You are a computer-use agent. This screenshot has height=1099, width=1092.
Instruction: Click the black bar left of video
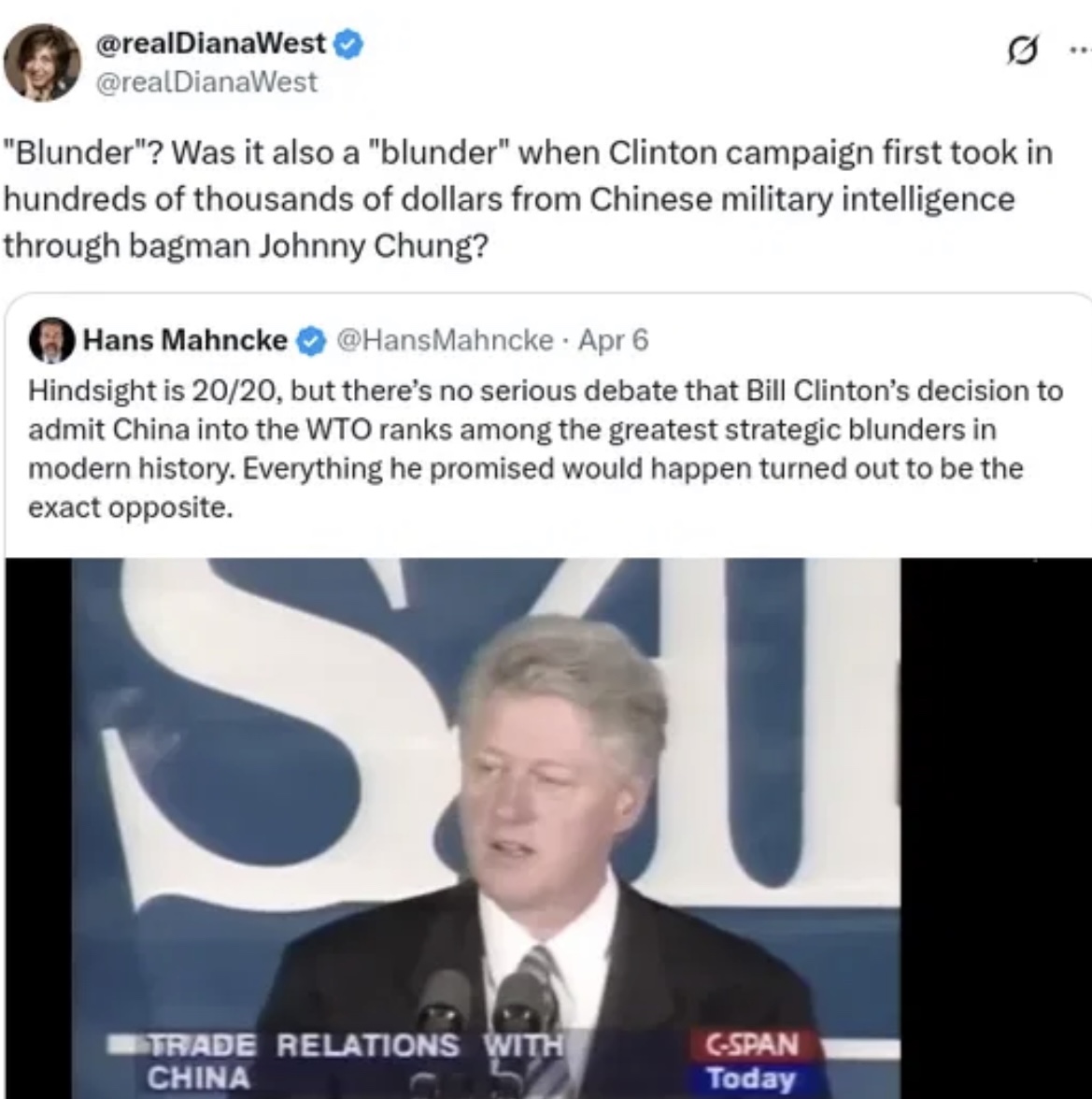pyautogui.click(x=37, y=828)
